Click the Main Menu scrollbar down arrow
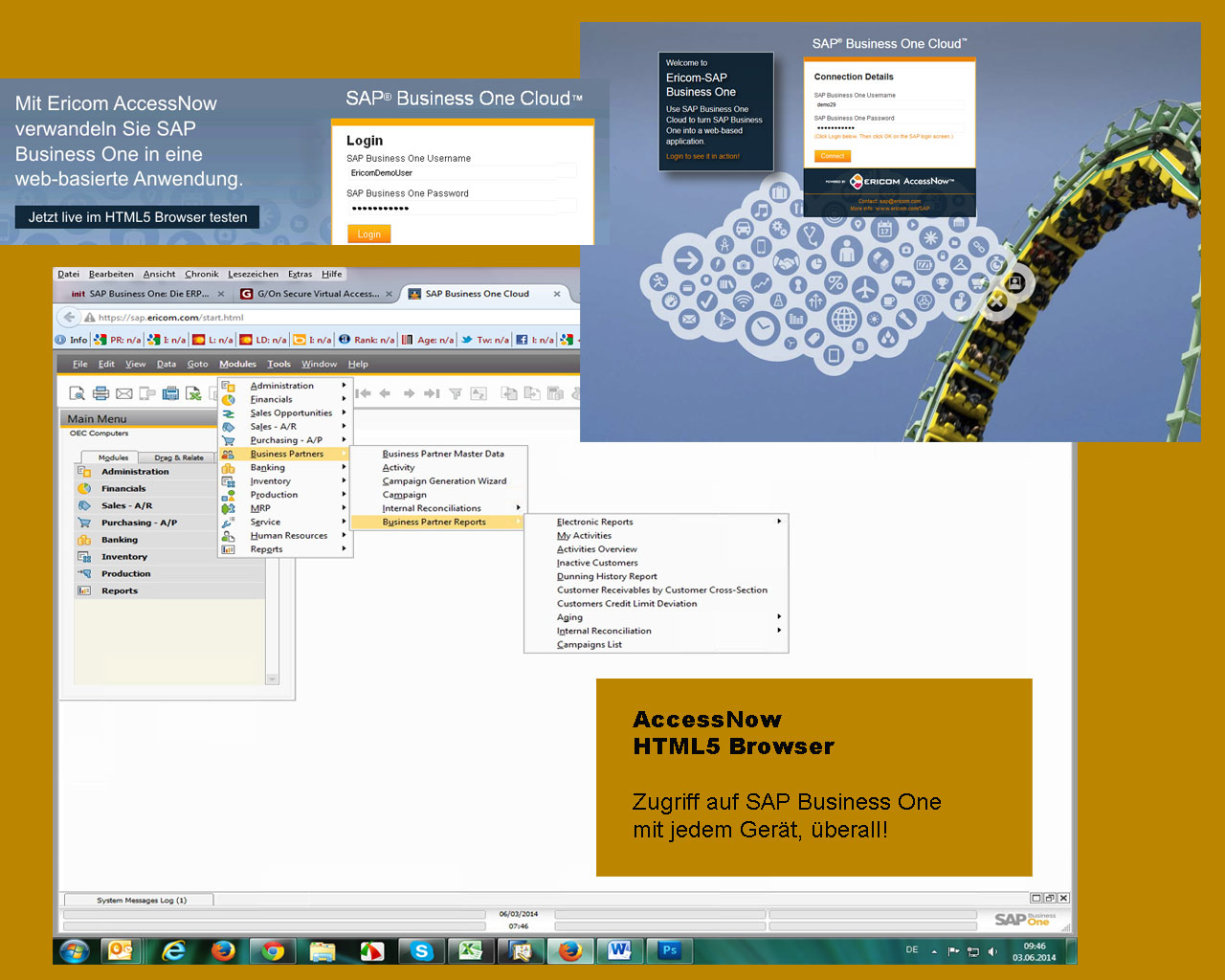The height and width of the screenshot is (980, 1225). 272,679
